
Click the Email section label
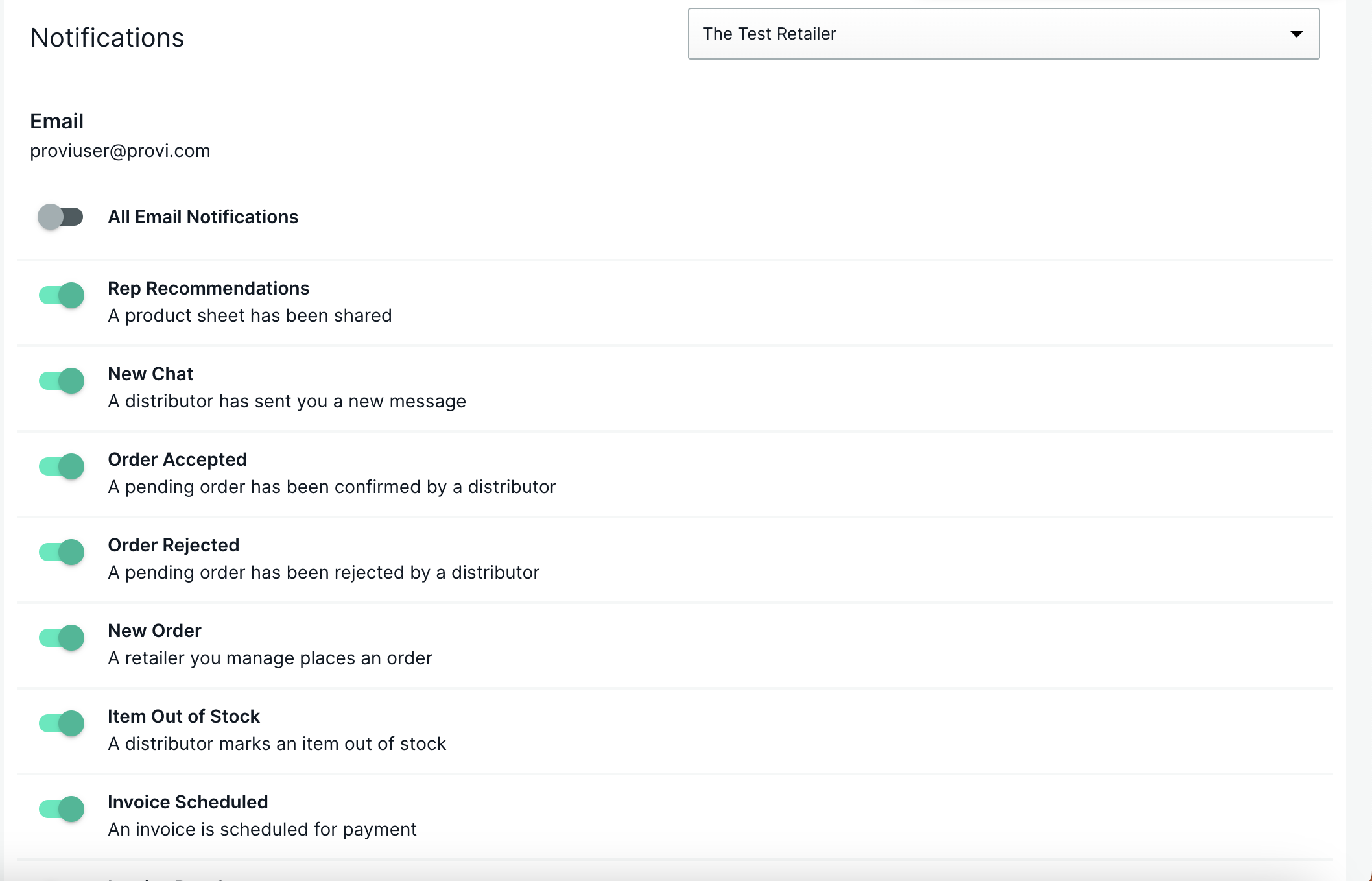pos(56,121)
